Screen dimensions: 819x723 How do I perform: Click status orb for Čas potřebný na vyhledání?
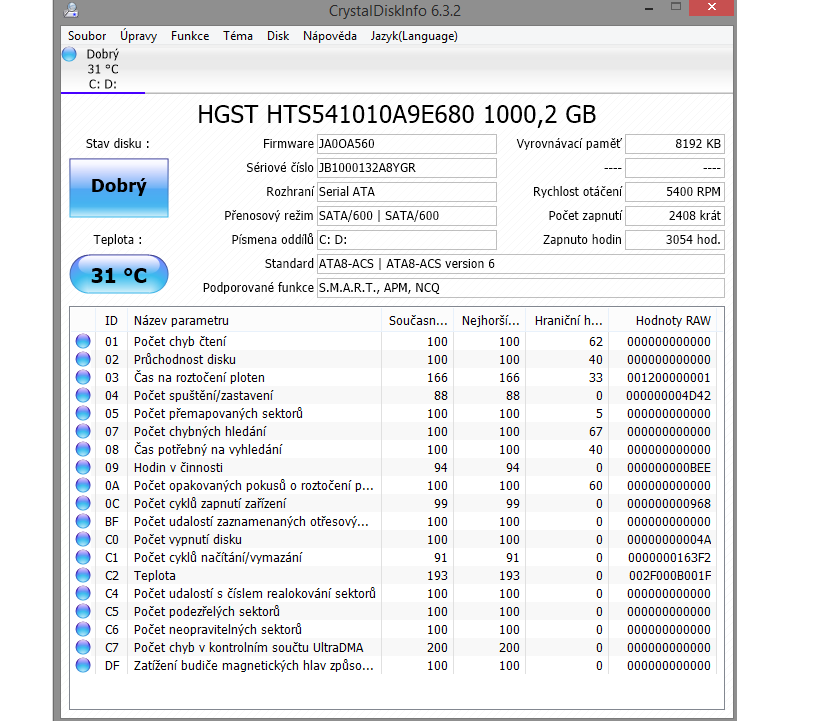[x=83, y=449]
